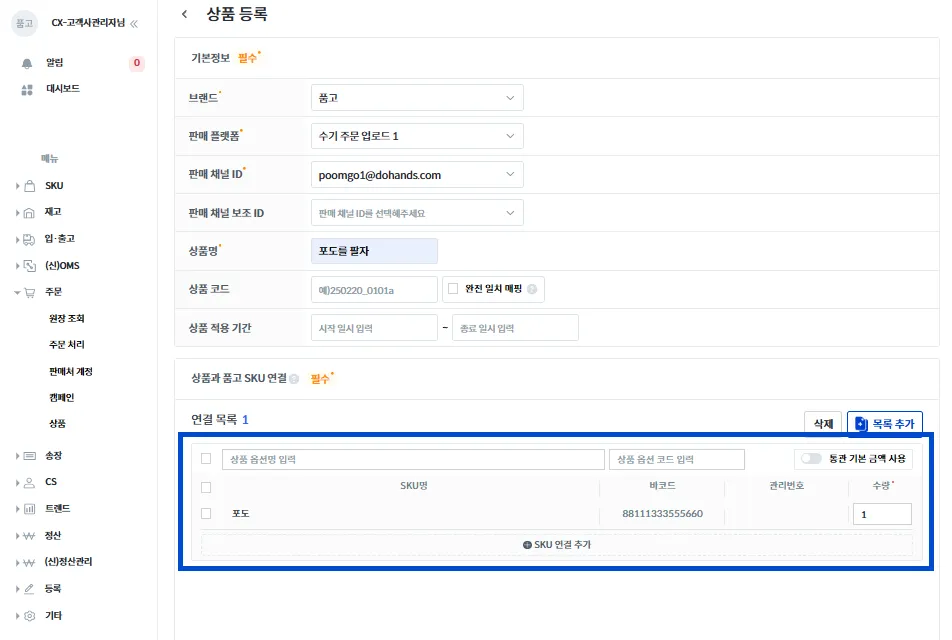952x640 pixels.
Task: Click the alarm bell icon
Action: tap(27, 63)
